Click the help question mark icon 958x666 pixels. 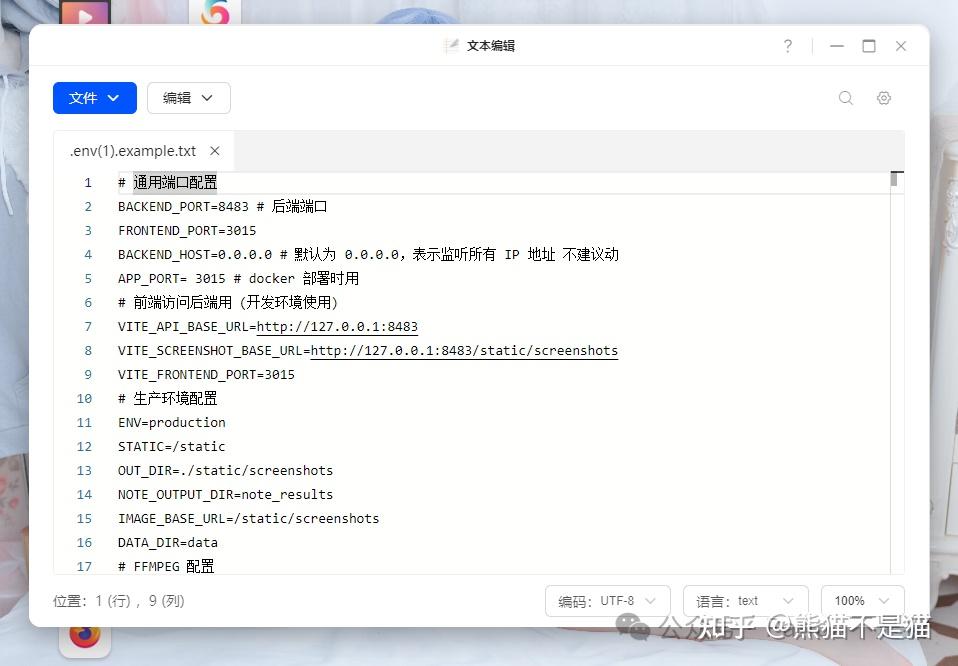(787, 45)
